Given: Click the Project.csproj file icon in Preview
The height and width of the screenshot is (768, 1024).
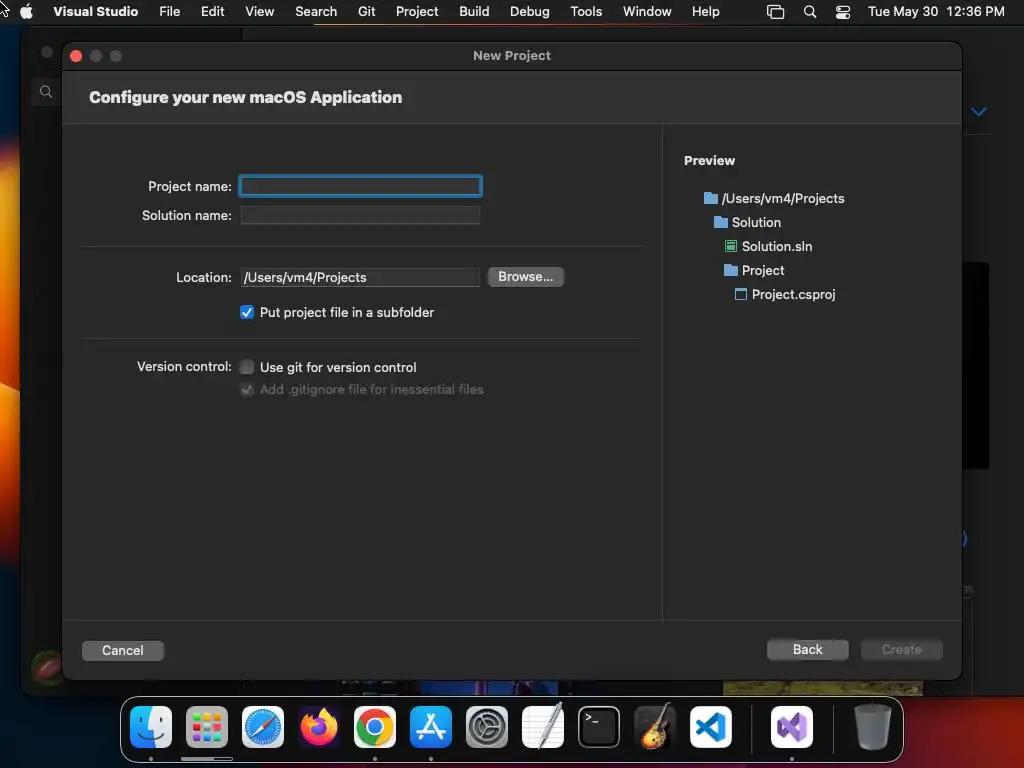Looking at the screenshot, I should [741, 294].
